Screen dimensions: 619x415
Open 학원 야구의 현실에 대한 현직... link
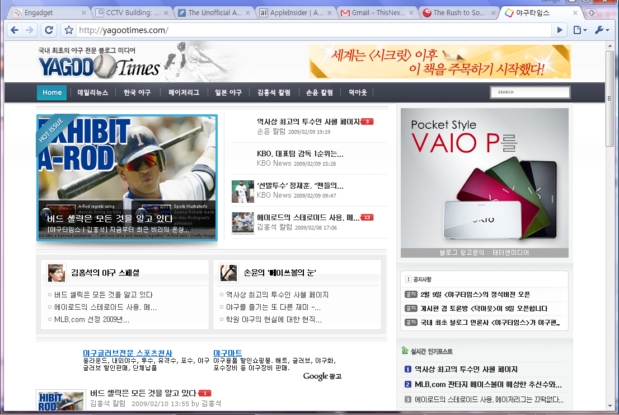click(x=274, y=319)
